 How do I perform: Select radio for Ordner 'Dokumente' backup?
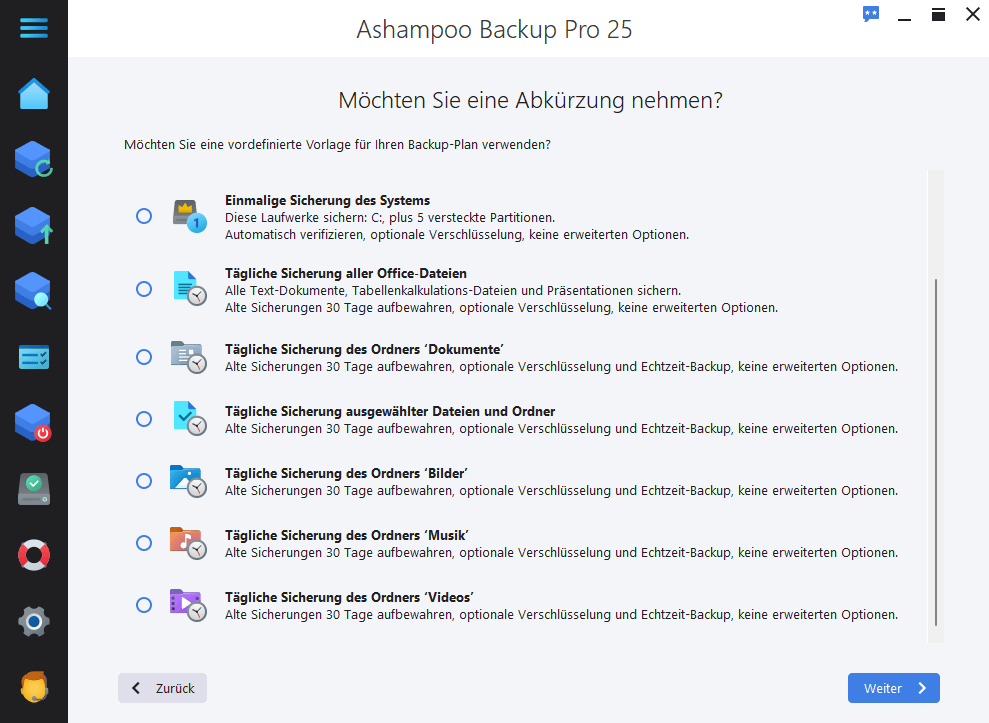tap(144, 357)
